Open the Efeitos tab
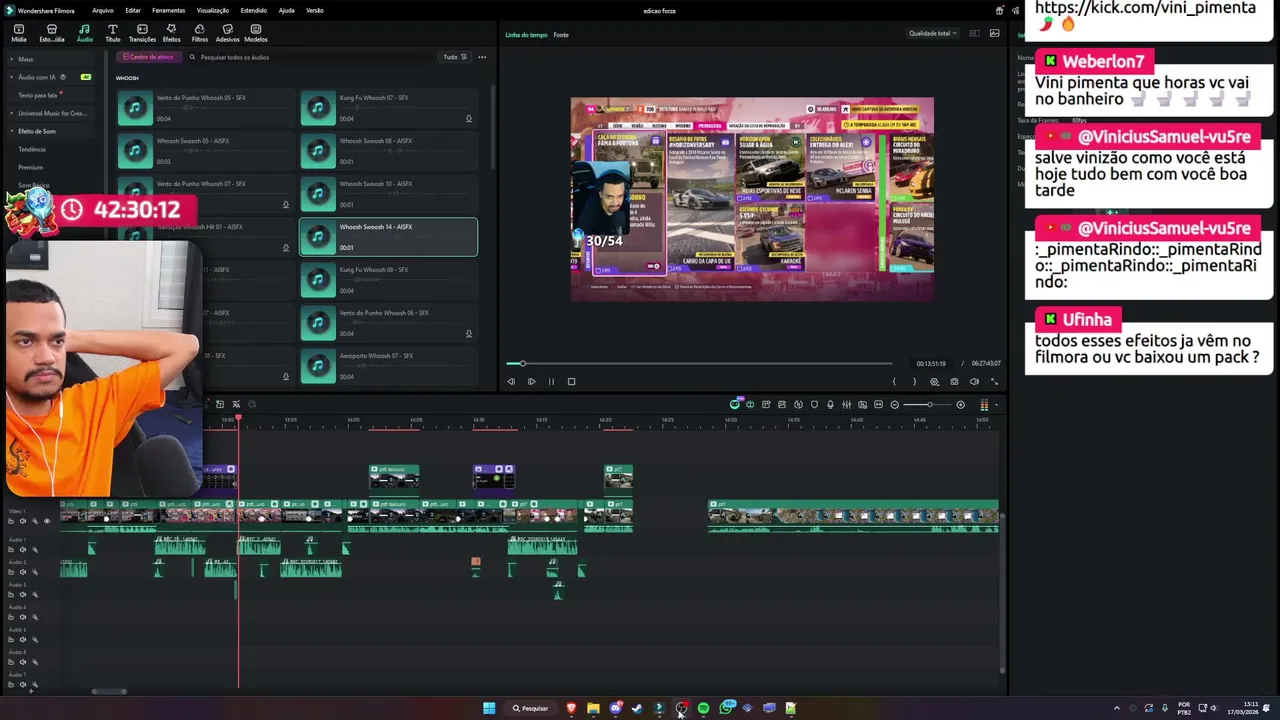 coord(171,33)
